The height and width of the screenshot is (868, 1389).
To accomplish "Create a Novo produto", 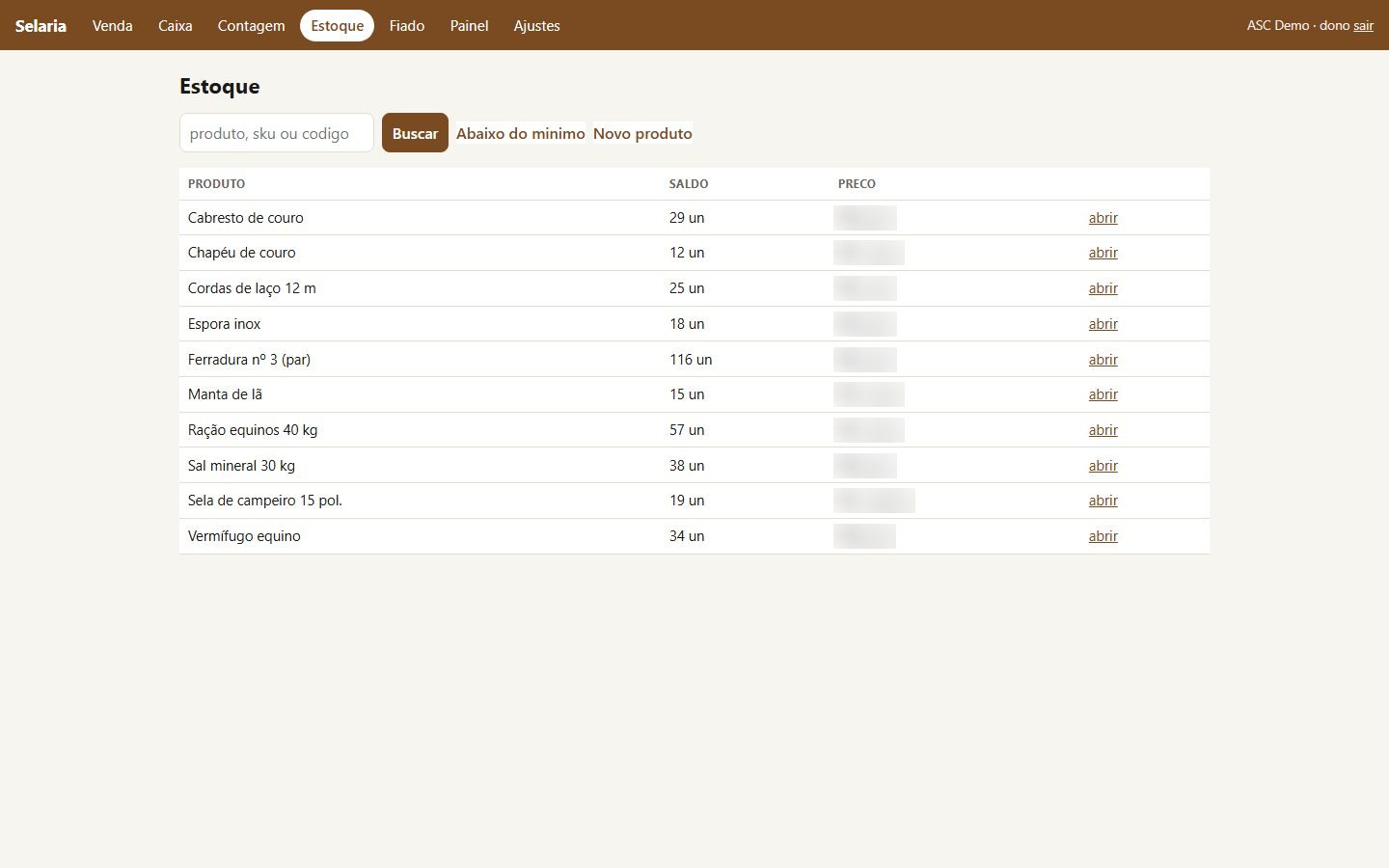I will coord(642,133).
